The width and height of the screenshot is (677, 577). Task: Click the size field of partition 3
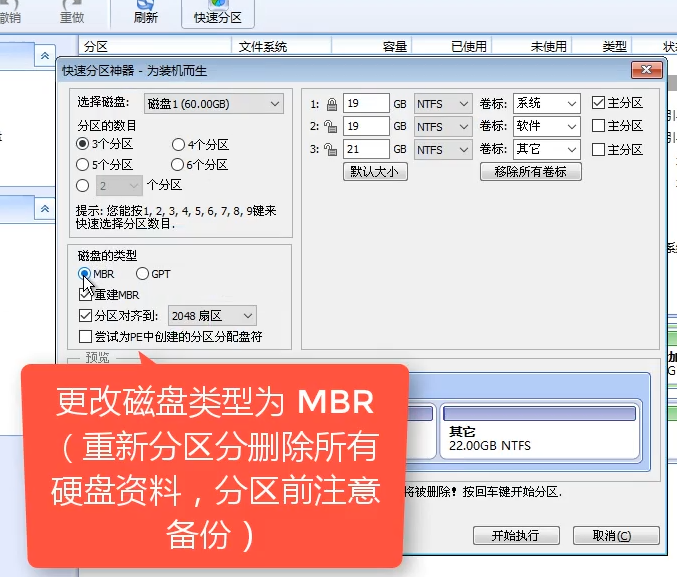(367, 149)
